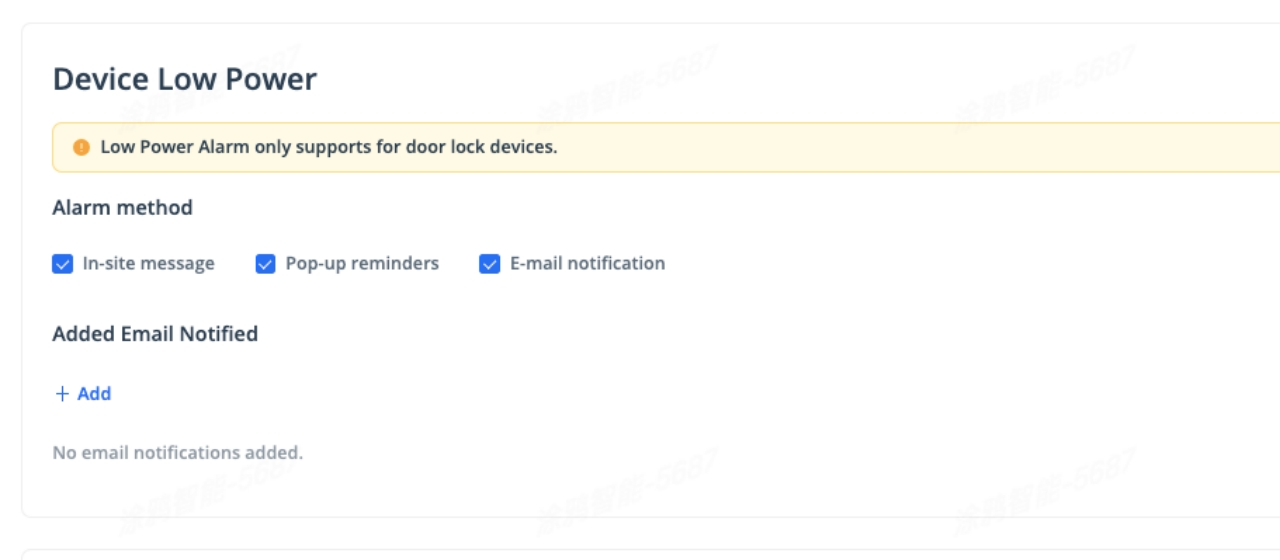Viewport: 1280px width, 560px height.
Task: Click the No email notifications added text
Action: pyautogui.click(x=177, y=453)
